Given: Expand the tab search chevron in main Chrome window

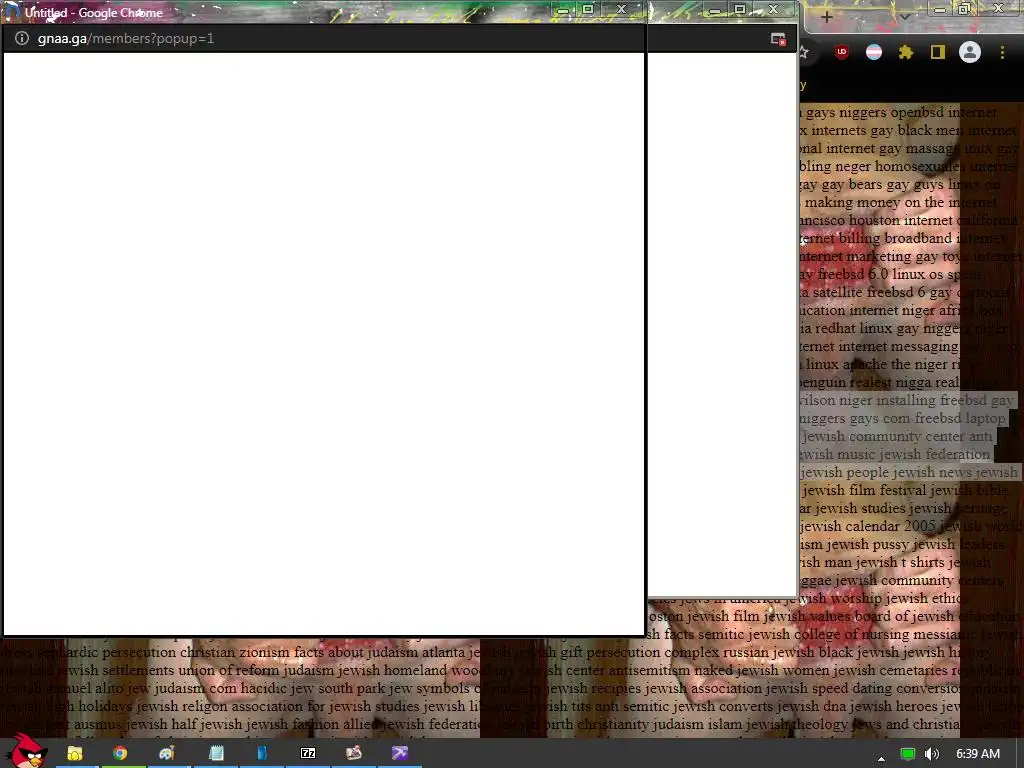Looking at the screenshot, I should 905,16.
